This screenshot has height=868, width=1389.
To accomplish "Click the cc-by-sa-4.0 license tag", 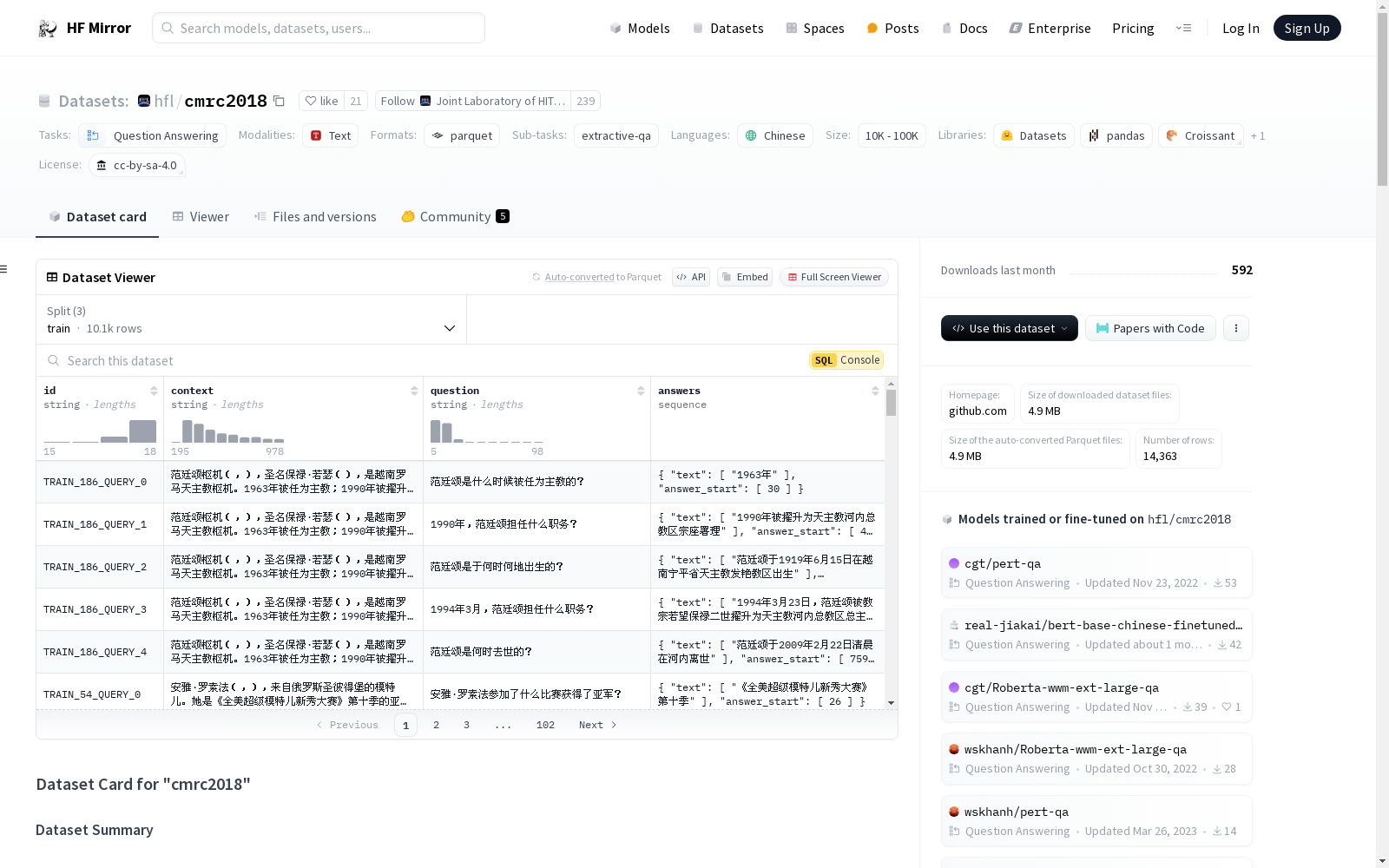I will click(x=137, y=165).
